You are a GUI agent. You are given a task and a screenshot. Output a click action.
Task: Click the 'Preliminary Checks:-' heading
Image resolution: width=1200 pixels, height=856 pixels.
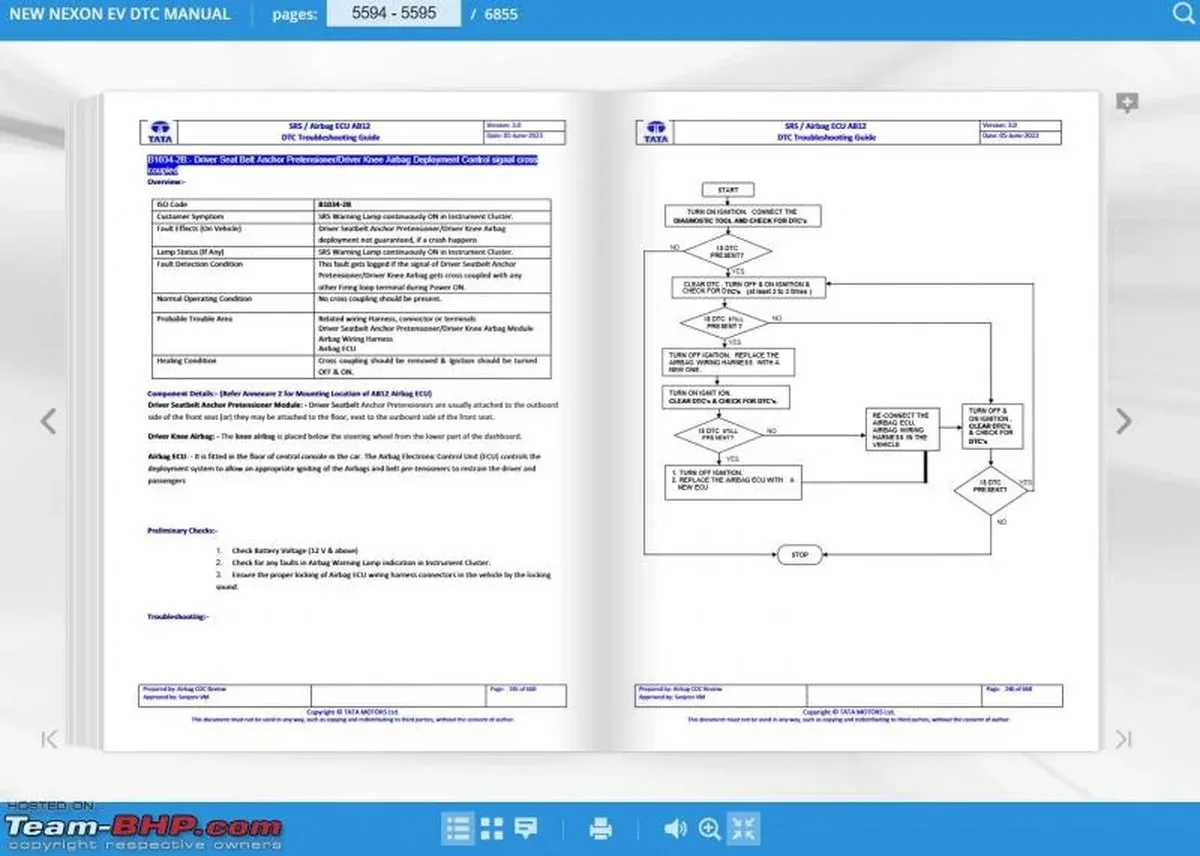[x=183, y=530]
